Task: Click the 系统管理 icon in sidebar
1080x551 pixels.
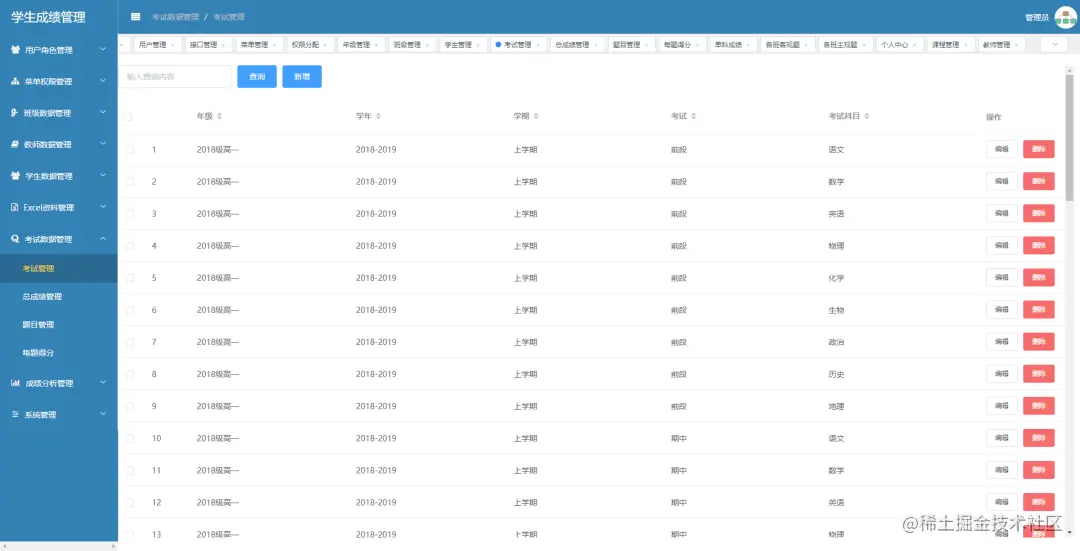Action: 15,415
